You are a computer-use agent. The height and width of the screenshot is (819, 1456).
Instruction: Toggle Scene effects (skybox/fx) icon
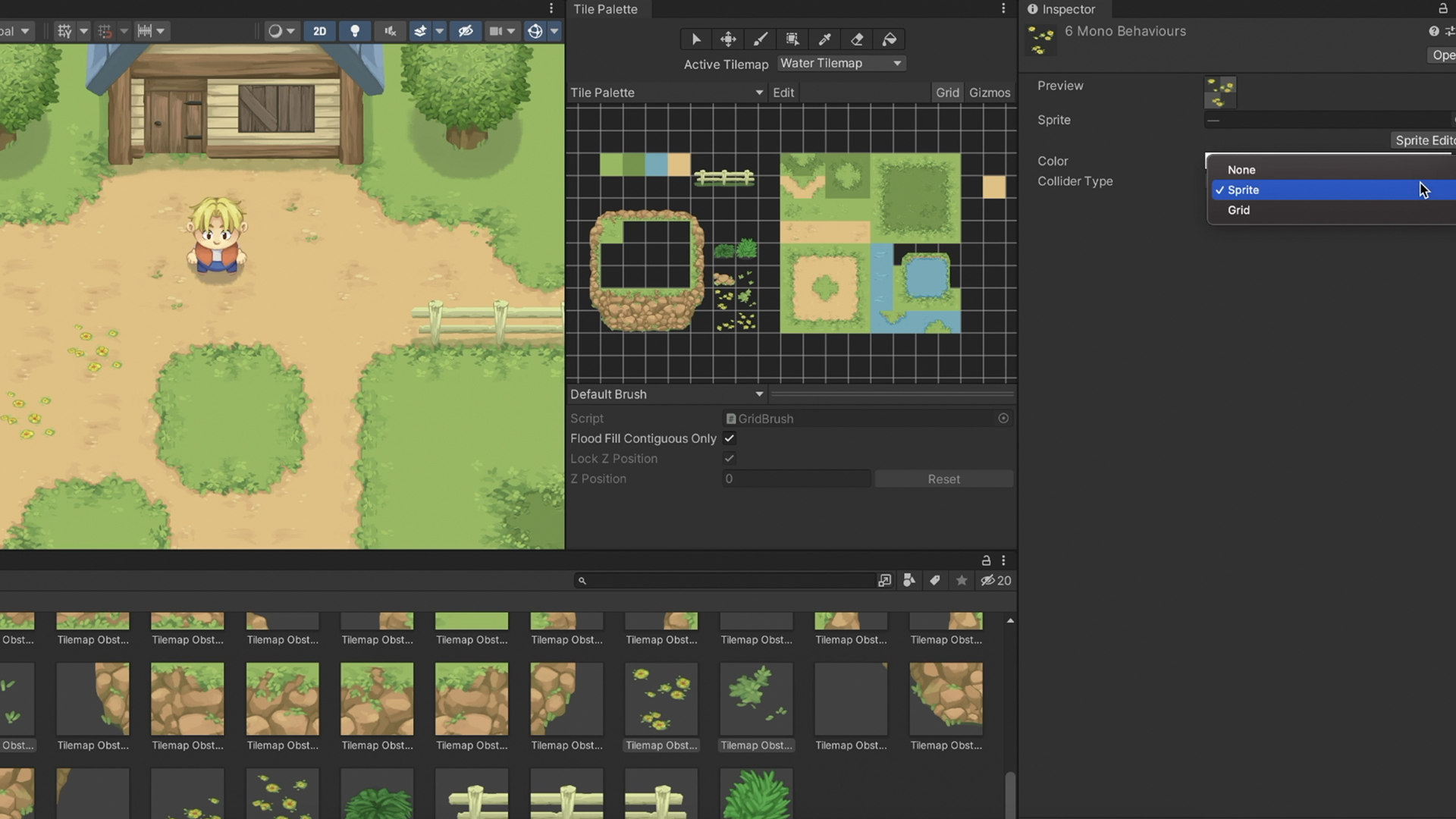[x=419, y=31]
